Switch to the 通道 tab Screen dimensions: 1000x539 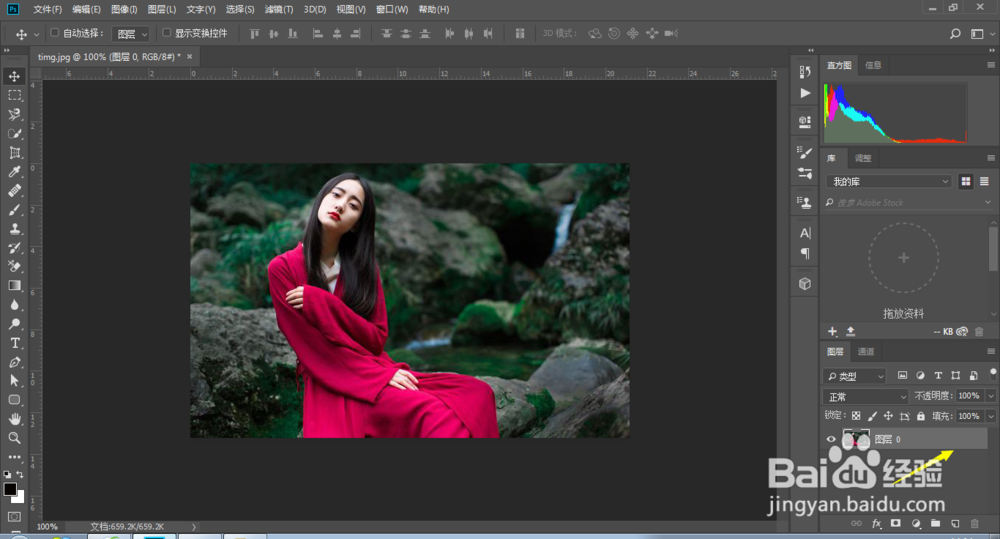tap(866, 351)
